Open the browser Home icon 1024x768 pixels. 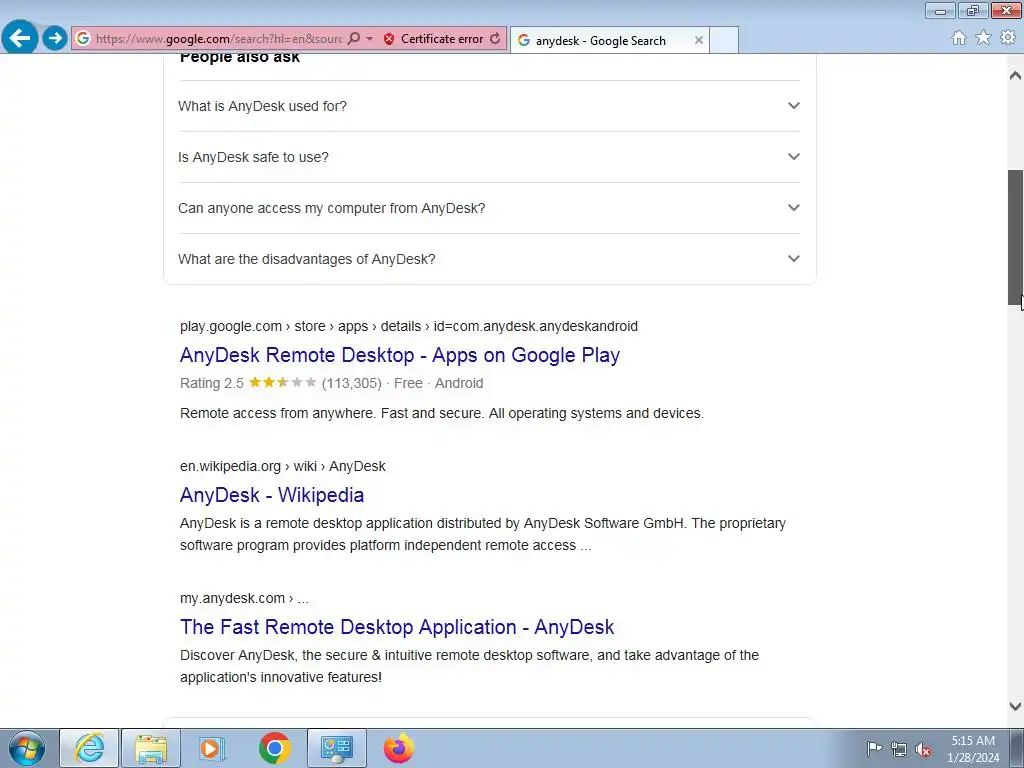pos(959,38)
